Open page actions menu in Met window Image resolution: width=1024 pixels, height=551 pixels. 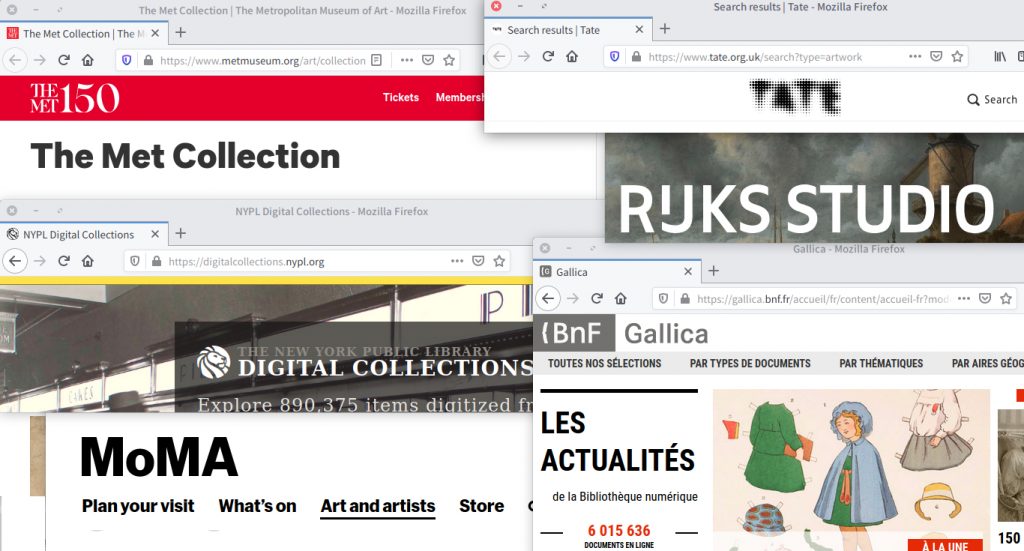[x=407, y=60]
